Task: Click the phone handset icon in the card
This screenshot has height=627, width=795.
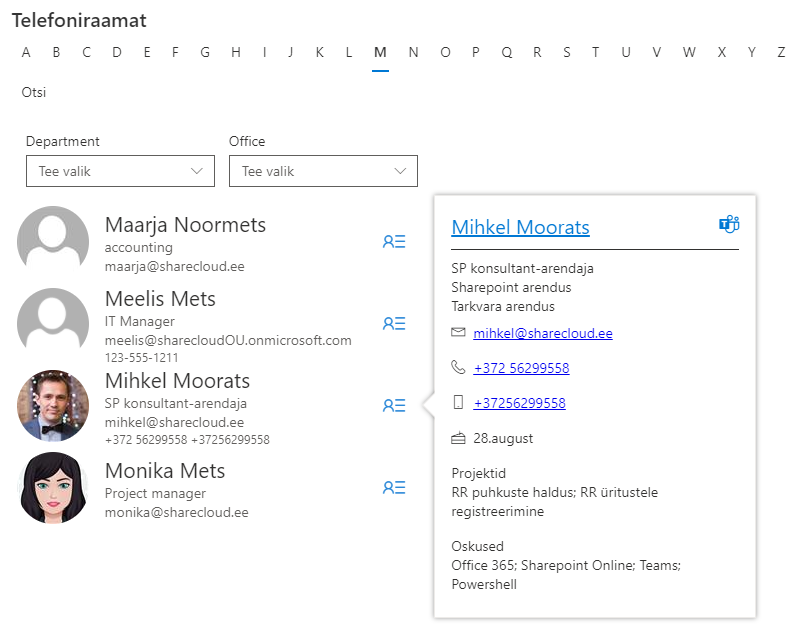Action: click(458, 367)
